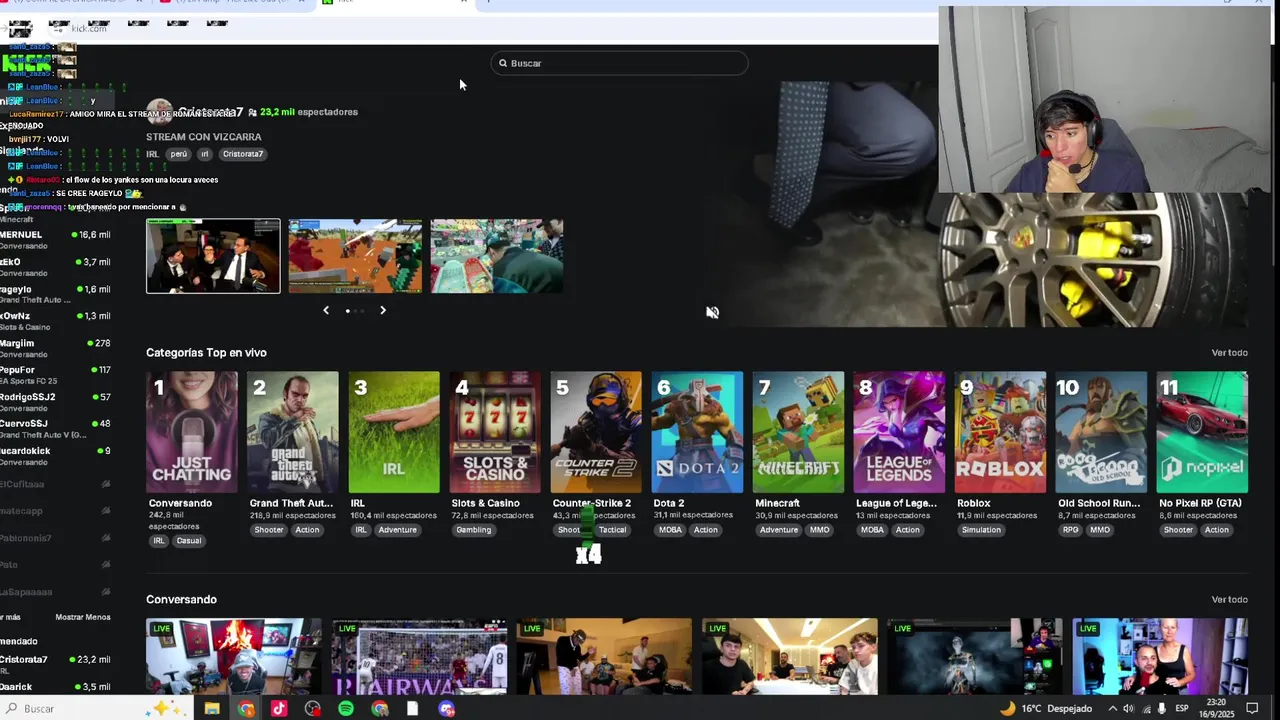Click the 'Cristorata7' tag chip
This screenshot has width=1280, height=720.
pos(243,154)
